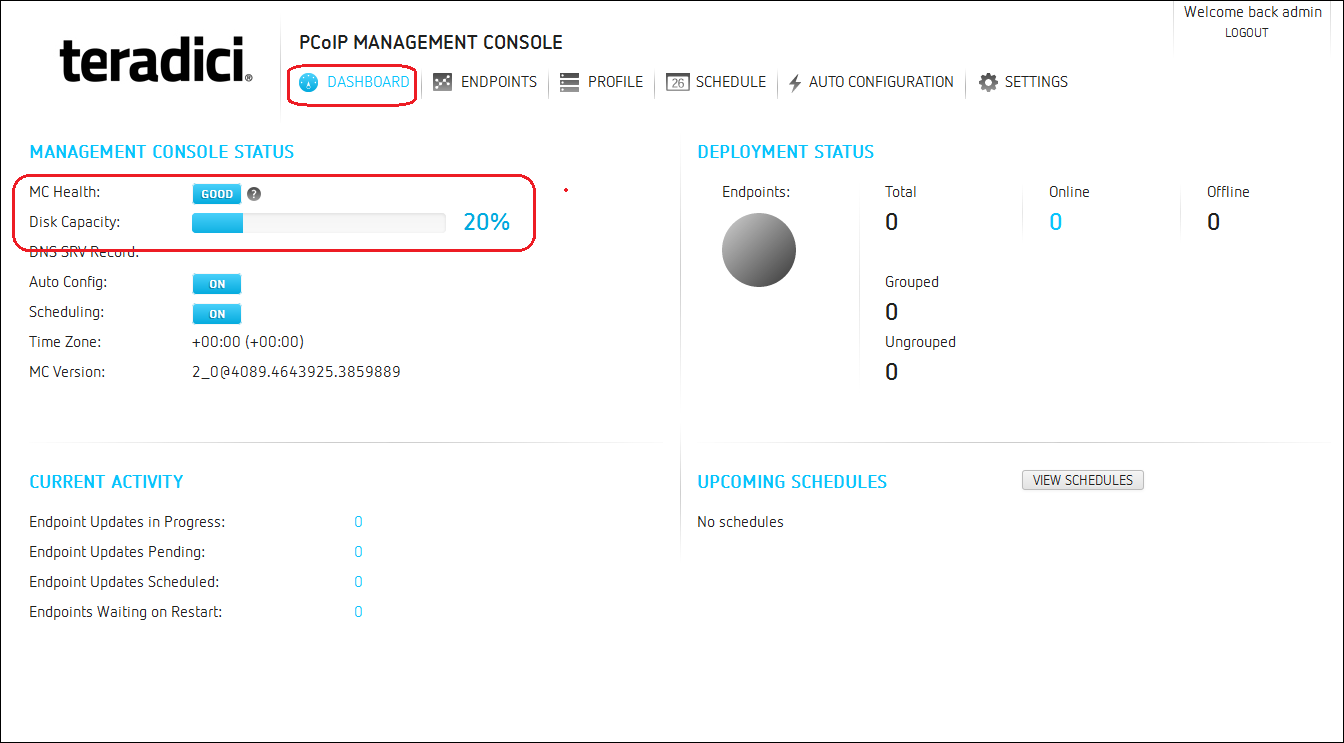Click the Time Zone value +00:00 (+00:00)
This screenshot has width=1344, height=743.
[x=248, y=342]
